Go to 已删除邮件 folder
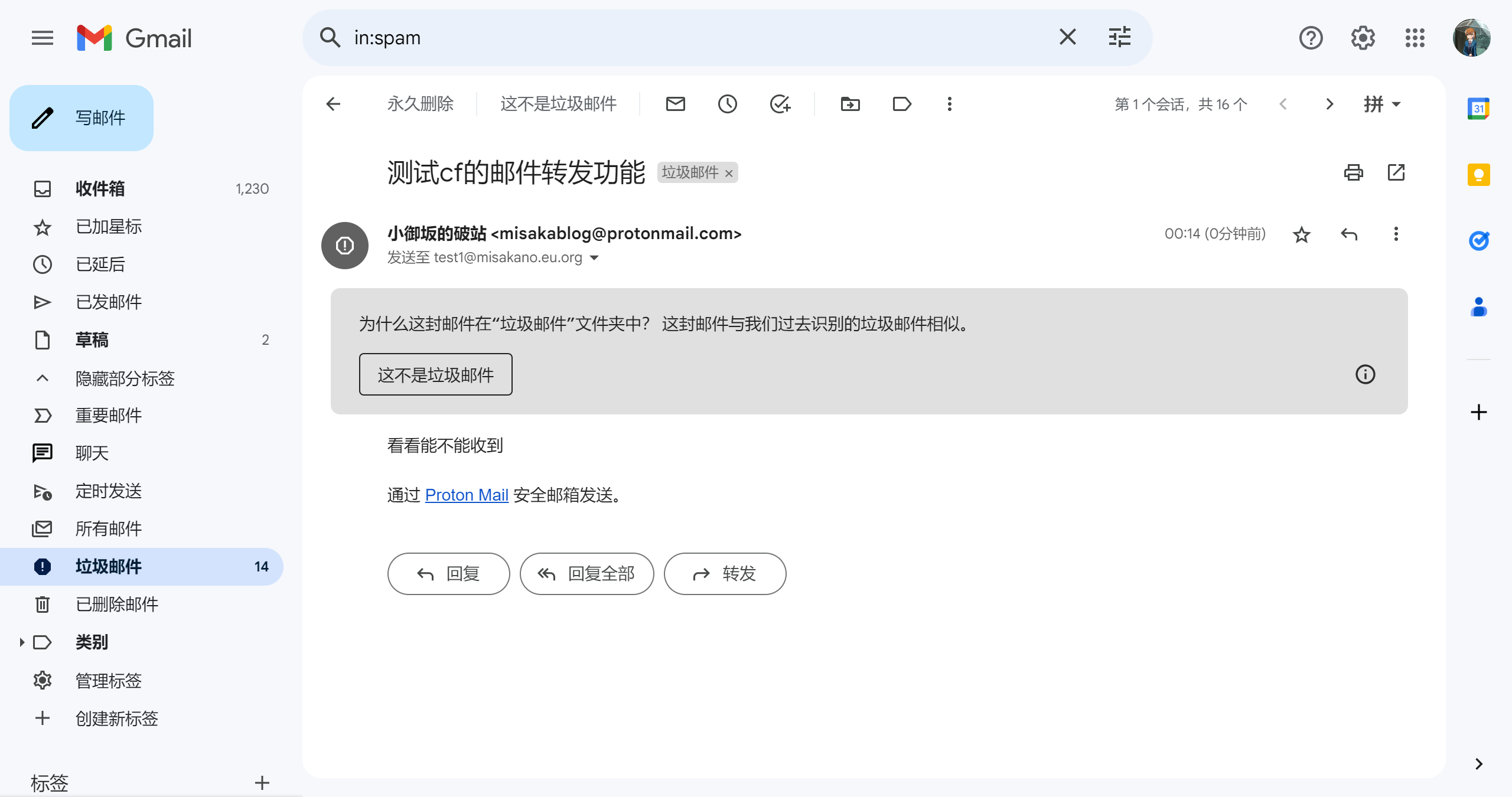Image resolution: width=1512 pixels, height=797 pixels. (x=116, y=604)
